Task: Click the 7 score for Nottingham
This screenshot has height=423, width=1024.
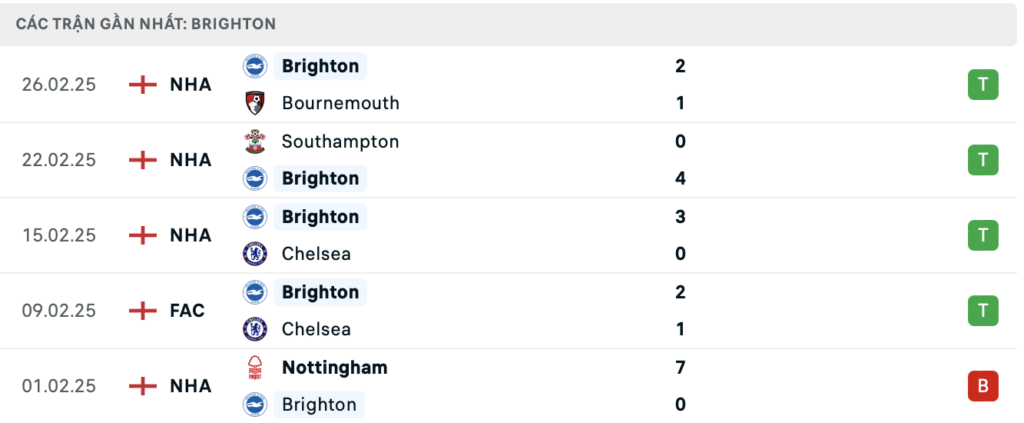Action: click(680, 368)
